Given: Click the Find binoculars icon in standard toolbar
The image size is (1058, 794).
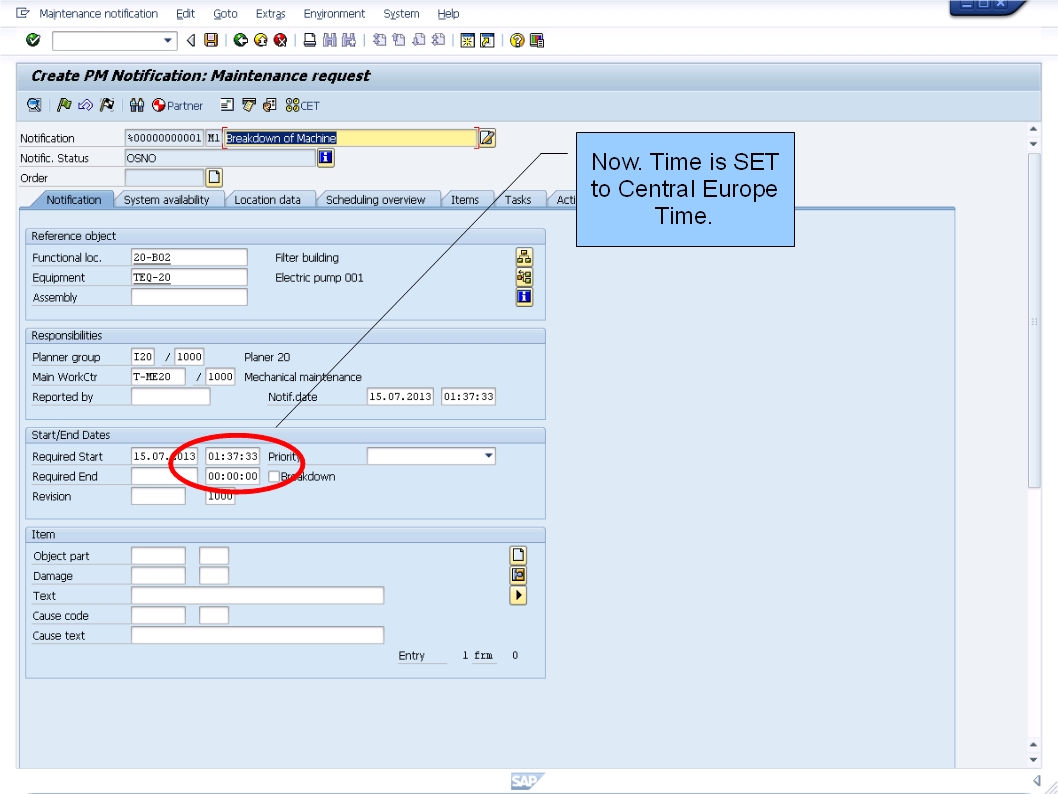Looking at the screenshot, I should pos(329,40).
